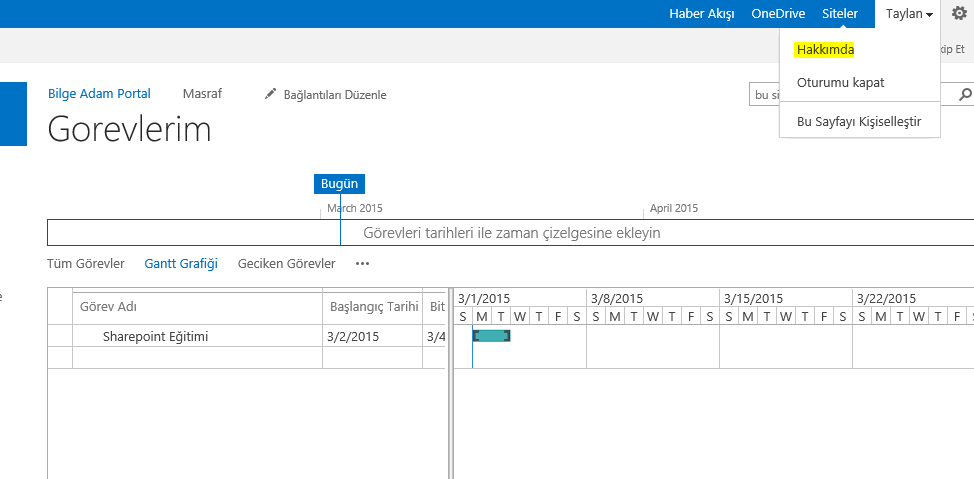Switch to Gantt Grafiği view
This screenshot has width=974, height=479.
pos(181,264)
